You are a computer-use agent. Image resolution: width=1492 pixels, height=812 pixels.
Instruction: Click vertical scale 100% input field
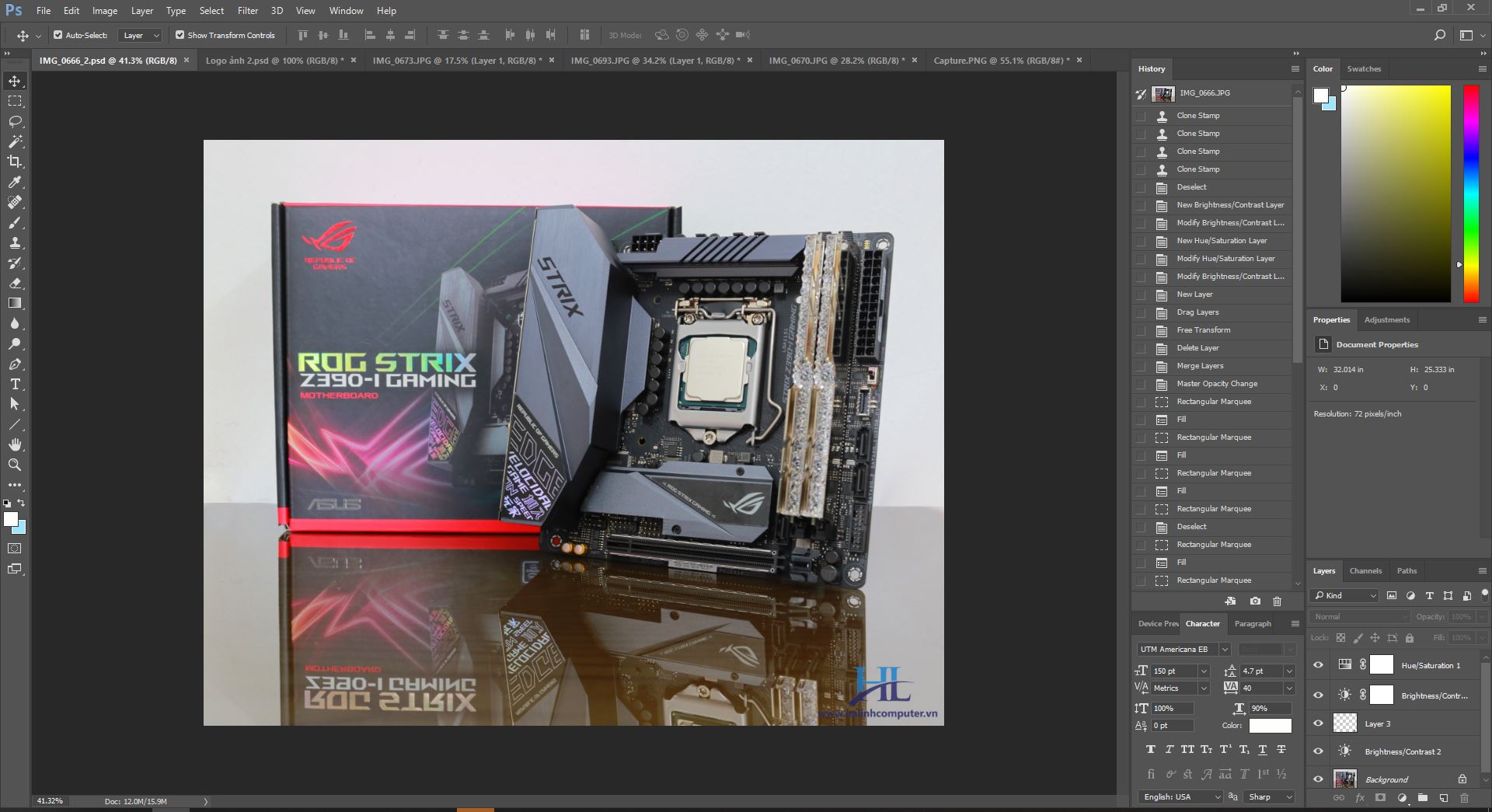click(1172, 709)
